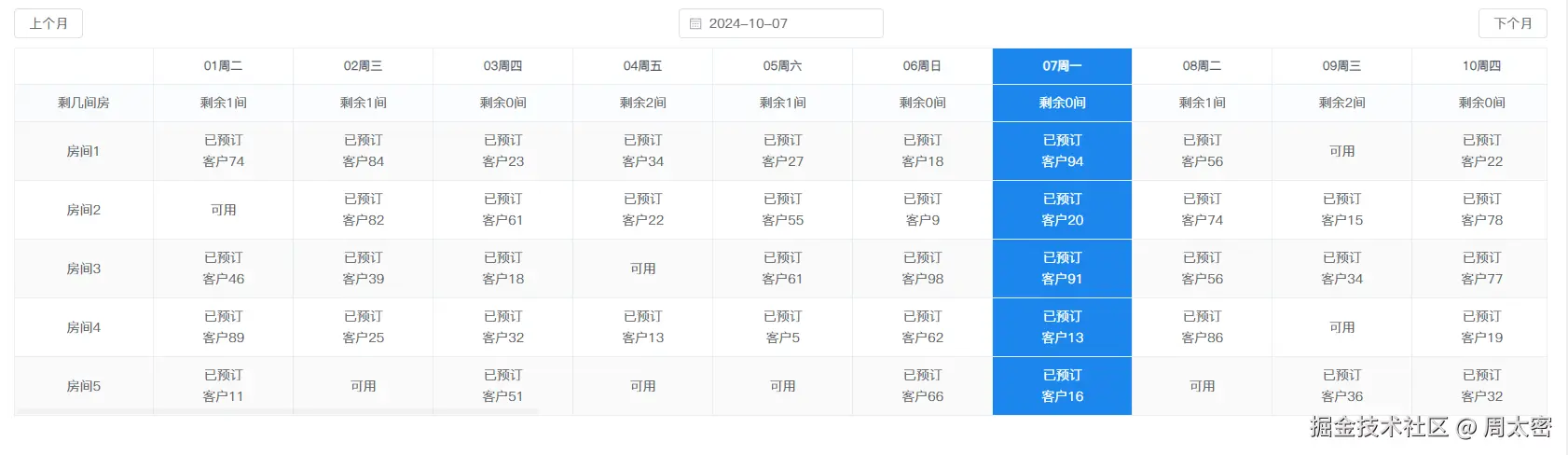Select the 03周四 column header
1568x455 pixels.
pyautogui.click(x=503, y=66)
